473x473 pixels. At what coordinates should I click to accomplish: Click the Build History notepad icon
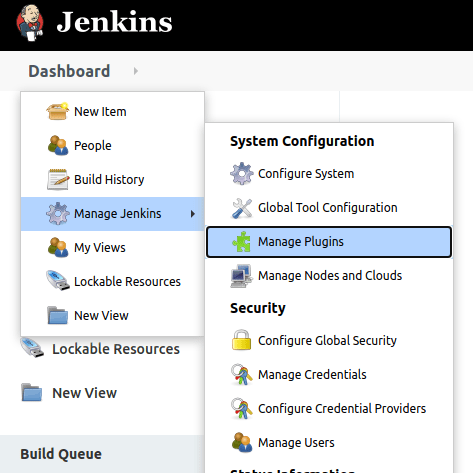(x=58, y=179)
